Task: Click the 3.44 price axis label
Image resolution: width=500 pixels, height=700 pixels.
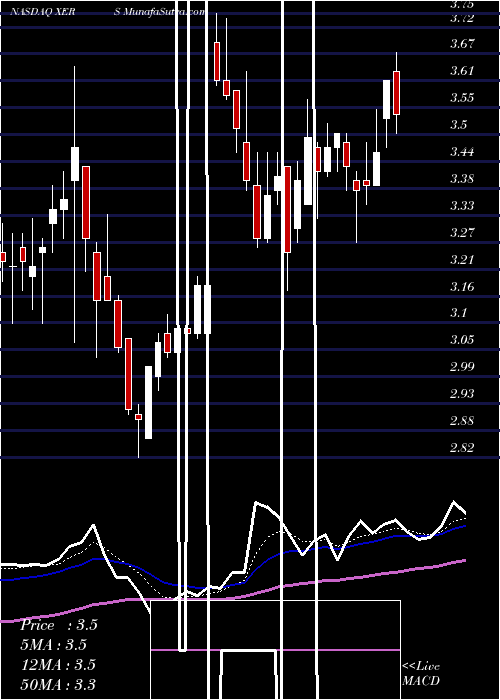Action: [462, 151]
